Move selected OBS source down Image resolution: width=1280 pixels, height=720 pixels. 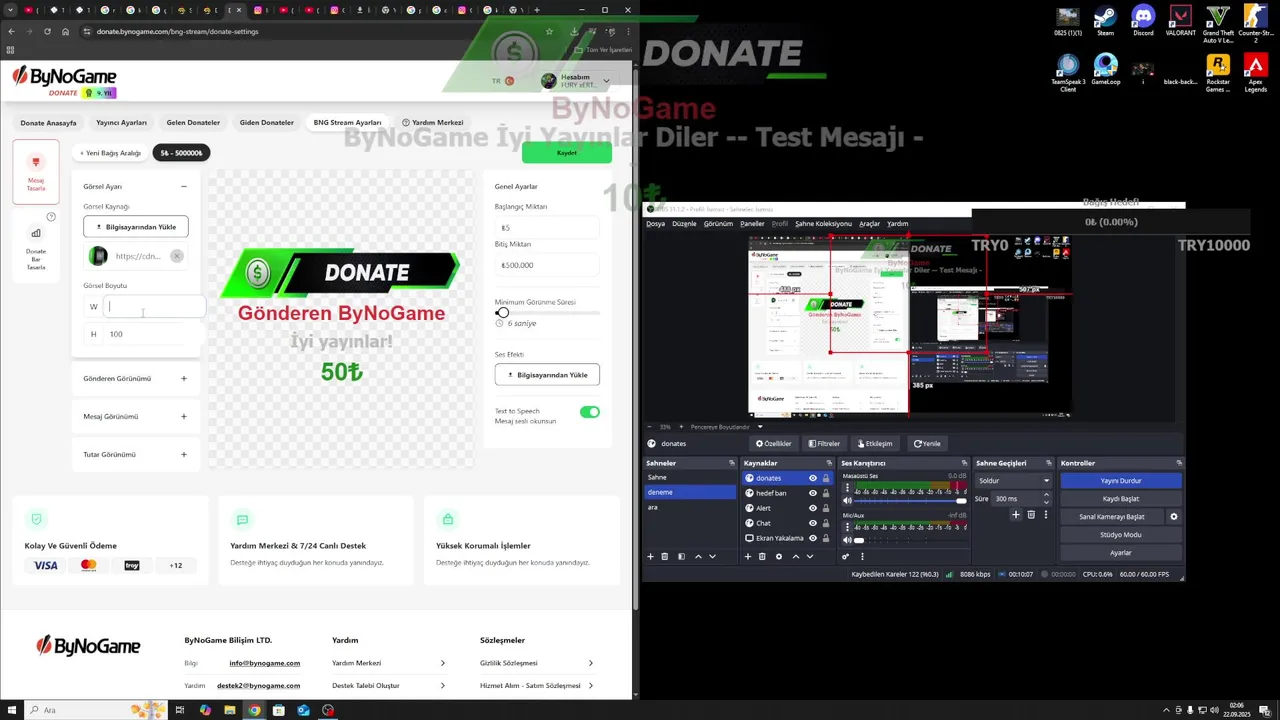click(x=811, y=556)
